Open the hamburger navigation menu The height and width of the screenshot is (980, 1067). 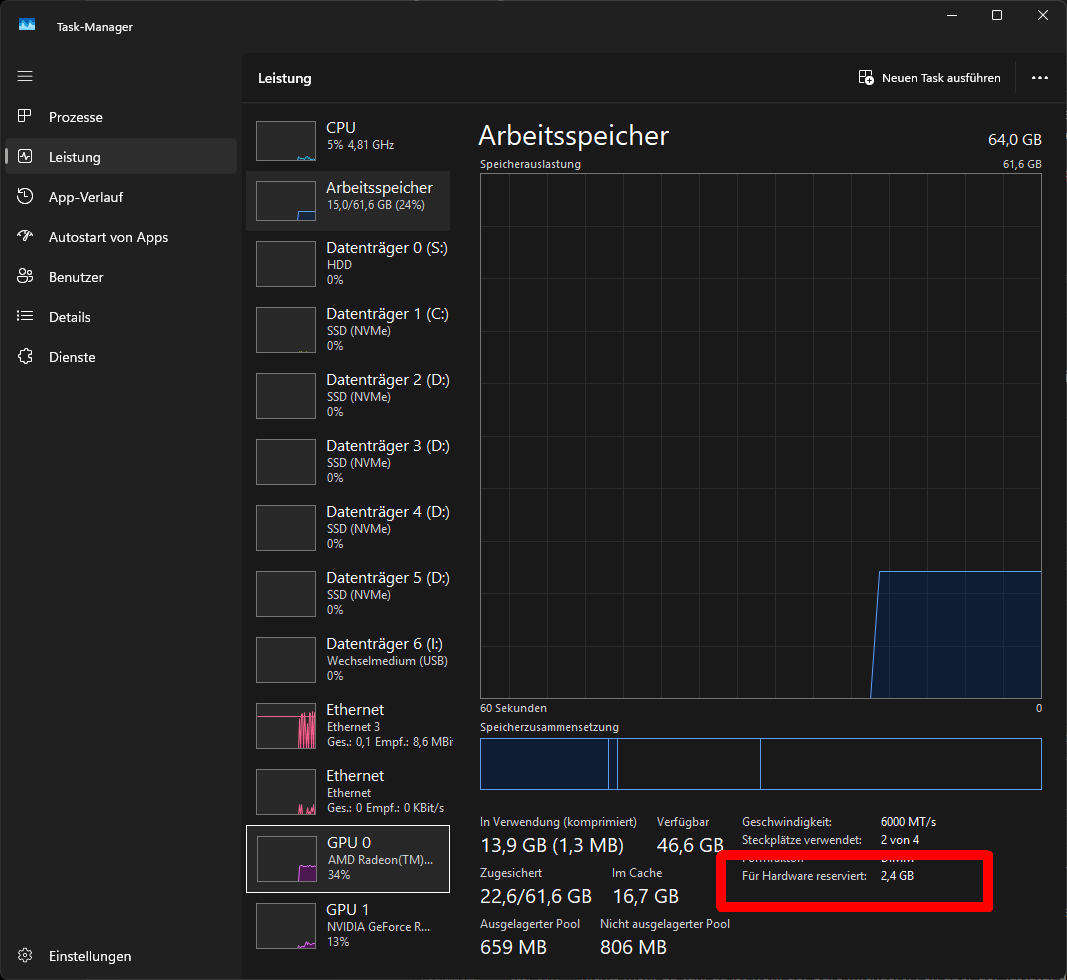pos(25,76)
